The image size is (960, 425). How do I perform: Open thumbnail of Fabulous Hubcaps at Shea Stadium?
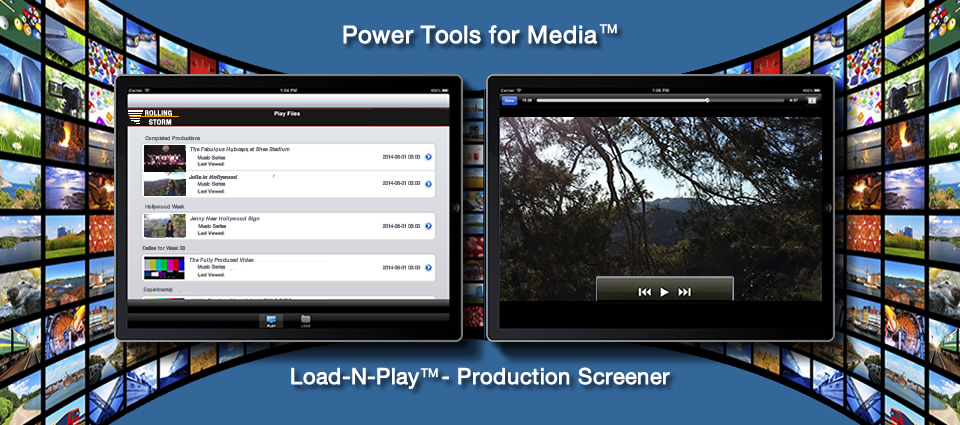[165, 158]
